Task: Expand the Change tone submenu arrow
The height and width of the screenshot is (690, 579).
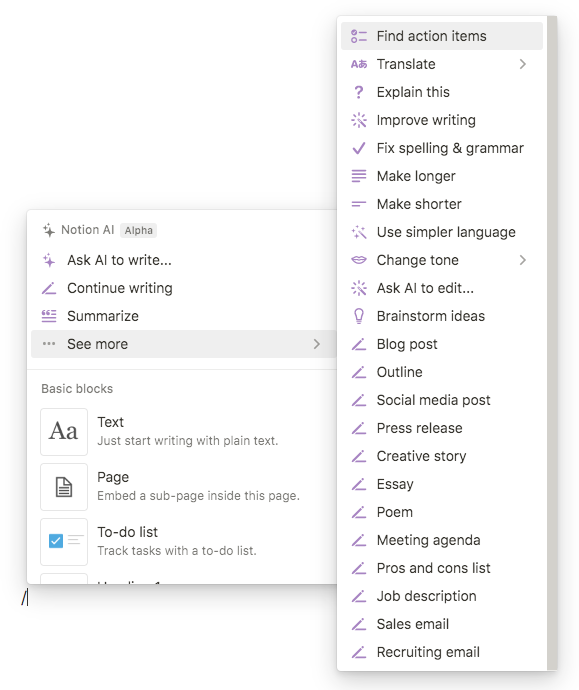Action: pyautogui.click(x=523, y=260)
